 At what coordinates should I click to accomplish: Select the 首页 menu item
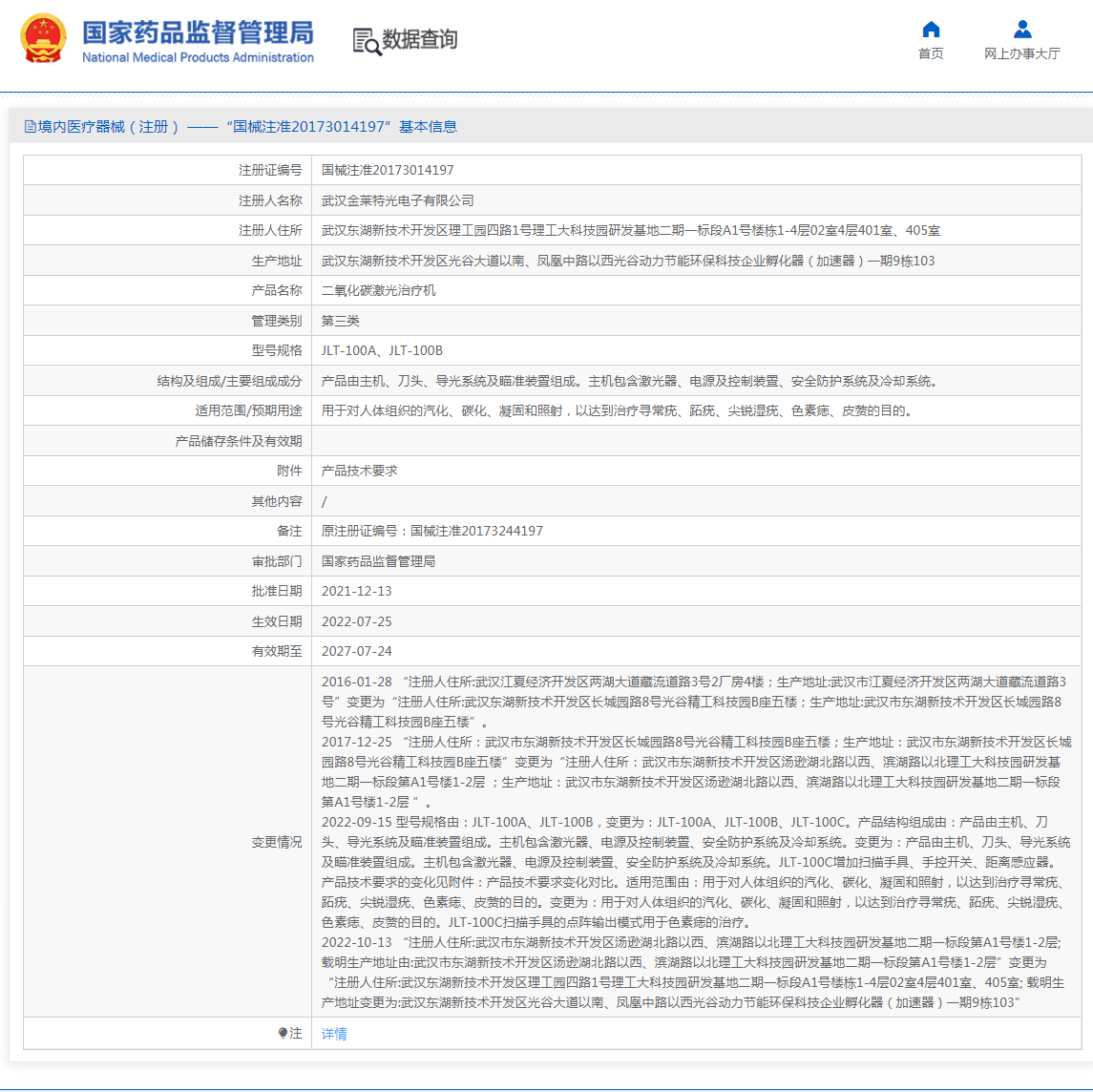[930, 54]
